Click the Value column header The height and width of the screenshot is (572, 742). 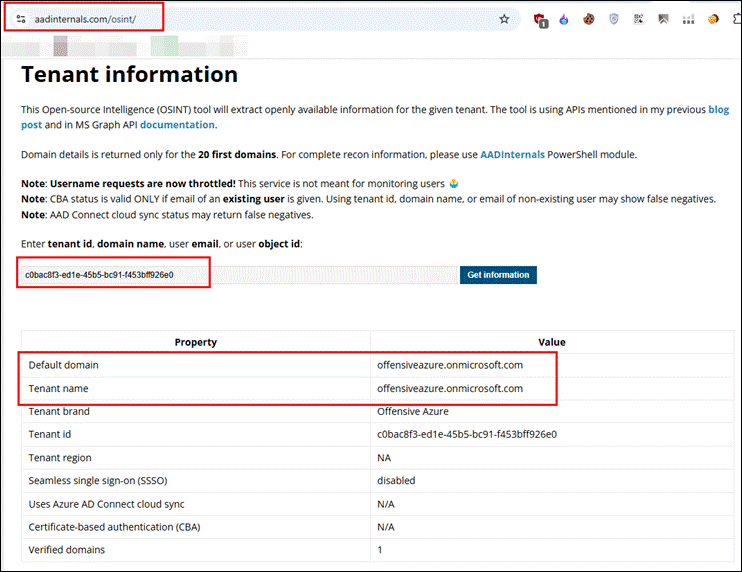(x=552, y=342)
